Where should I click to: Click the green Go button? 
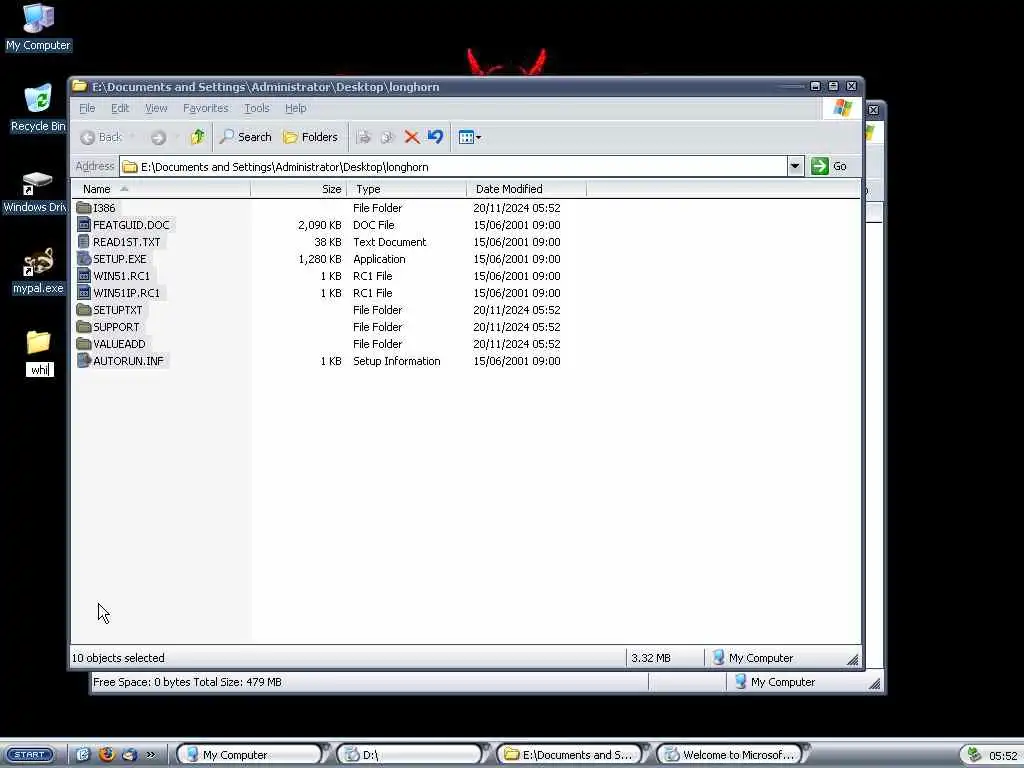coord(829,166)
